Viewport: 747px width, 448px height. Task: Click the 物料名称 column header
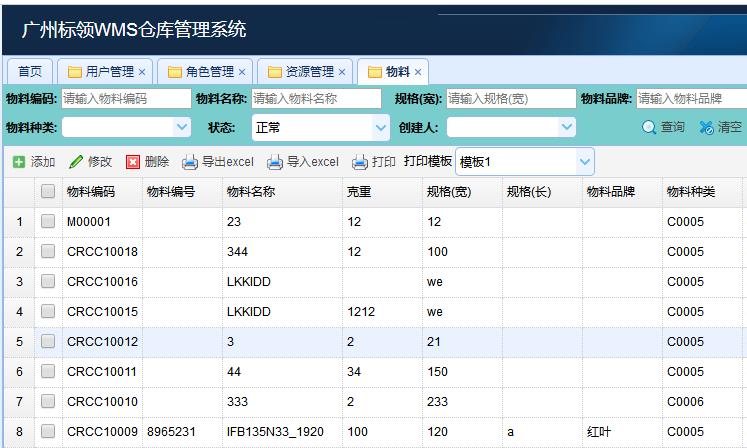251,192
